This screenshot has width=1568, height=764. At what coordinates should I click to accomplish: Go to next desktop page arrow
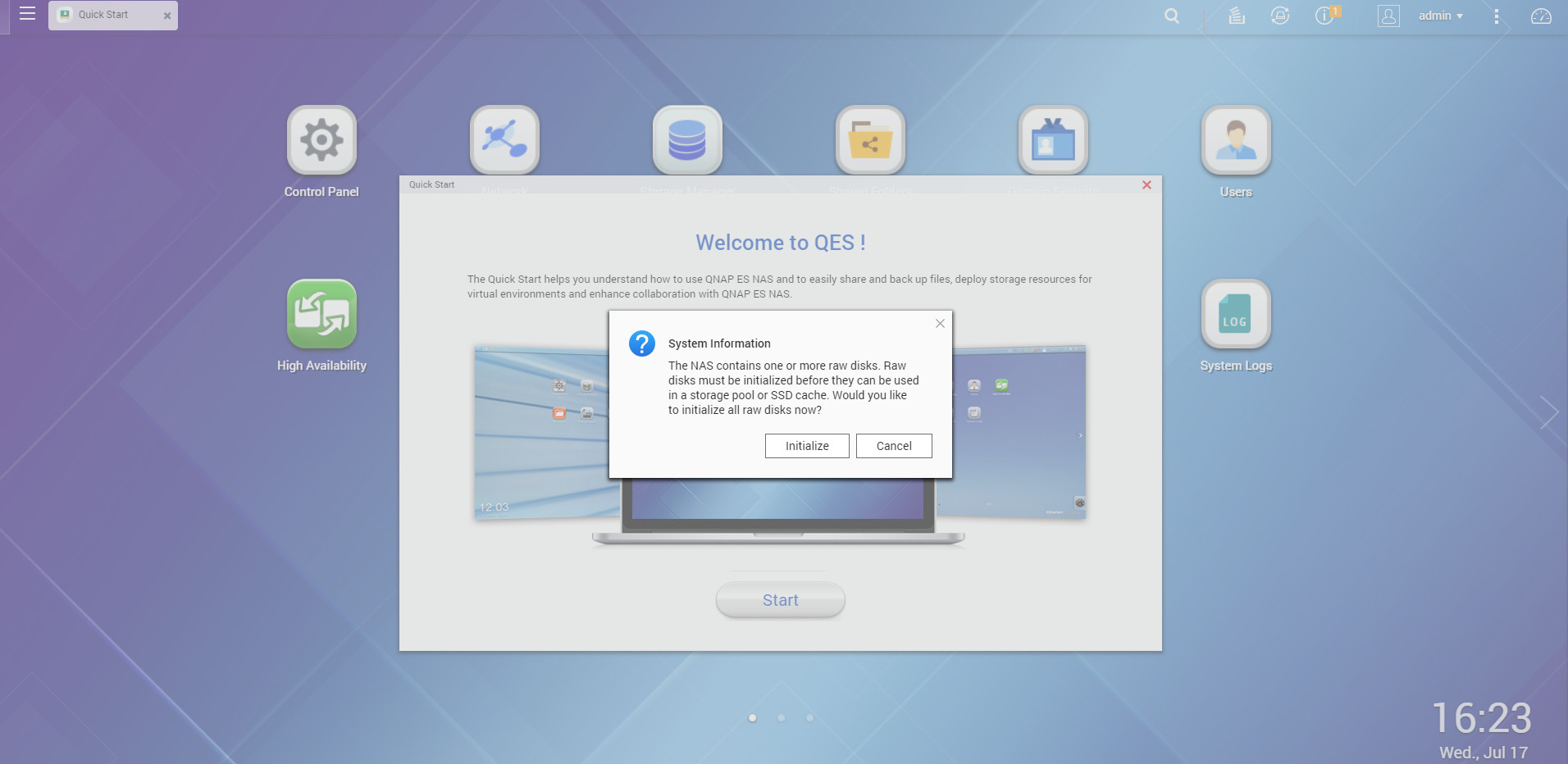click(x=1548, y=412)
